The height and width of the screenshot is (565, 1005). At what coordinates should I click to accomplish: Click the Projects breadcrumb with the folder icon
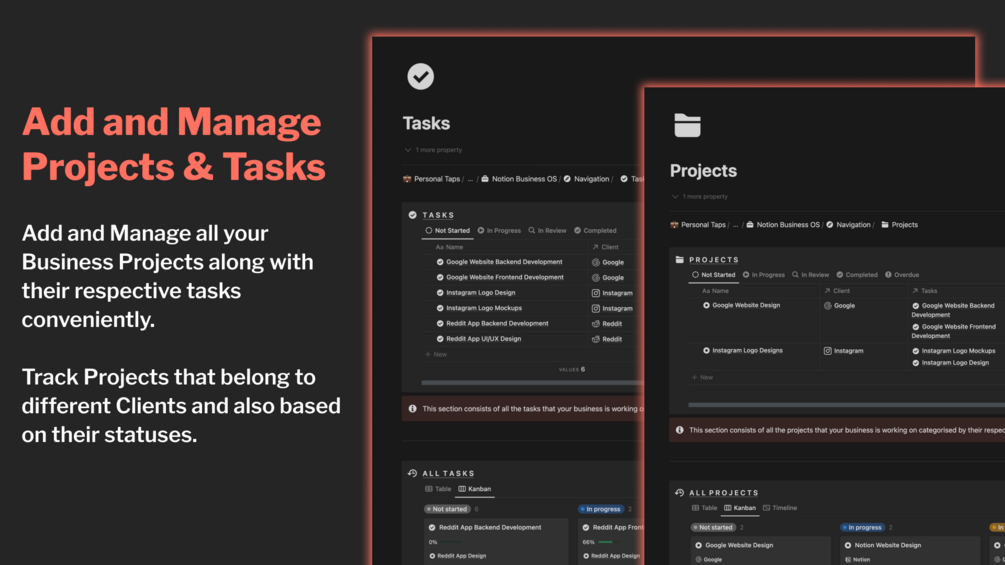coord(899,225)
